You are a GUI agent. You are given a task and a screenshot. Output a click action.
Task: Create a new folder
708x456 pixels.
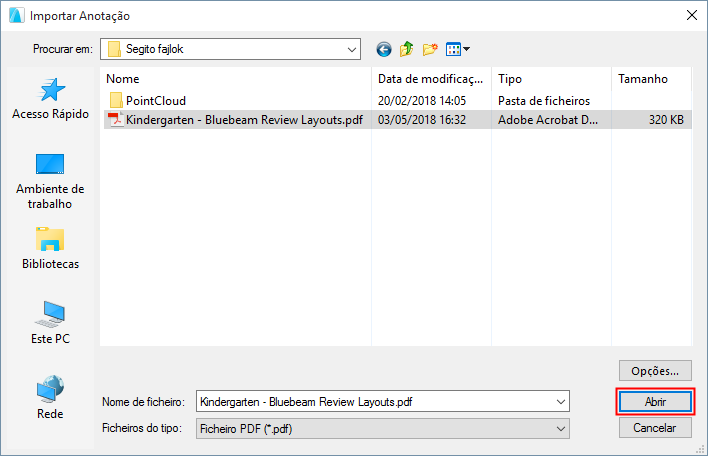click(430, 49)
